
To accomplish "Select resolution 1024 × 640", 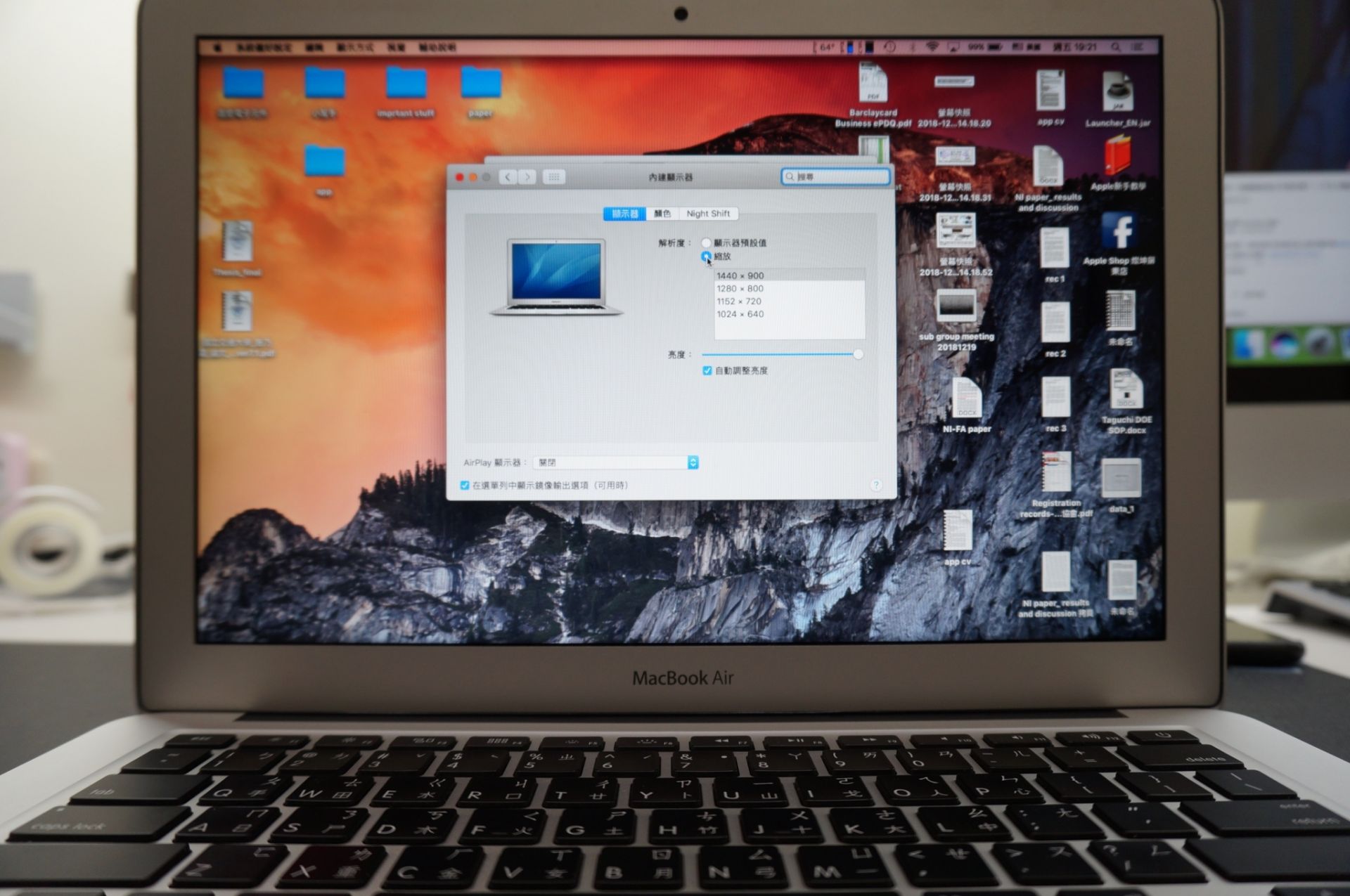I will [790, 314].
